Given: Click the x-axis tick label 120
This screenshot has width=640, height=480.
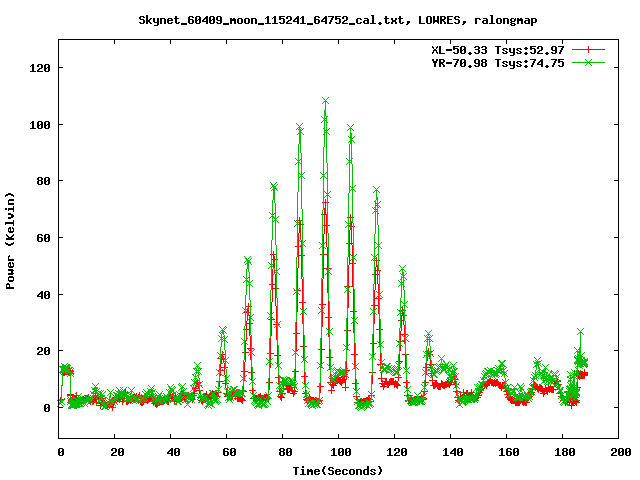Looking at the screenshot, I should coord(397,452).
